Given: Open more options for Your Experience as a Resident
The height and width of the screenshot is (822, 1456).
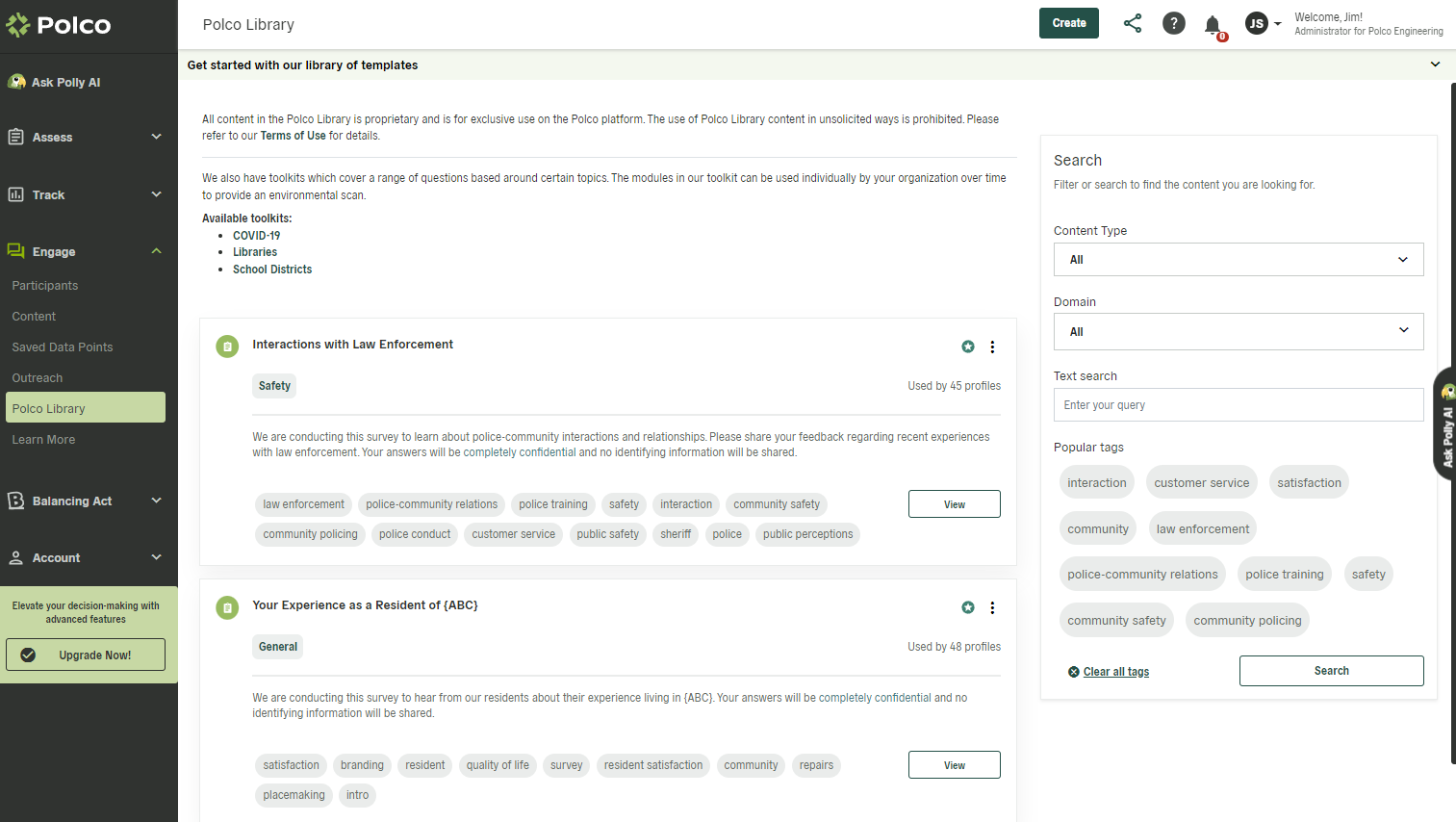Looking at the screenshot, I should pos(992,607).
